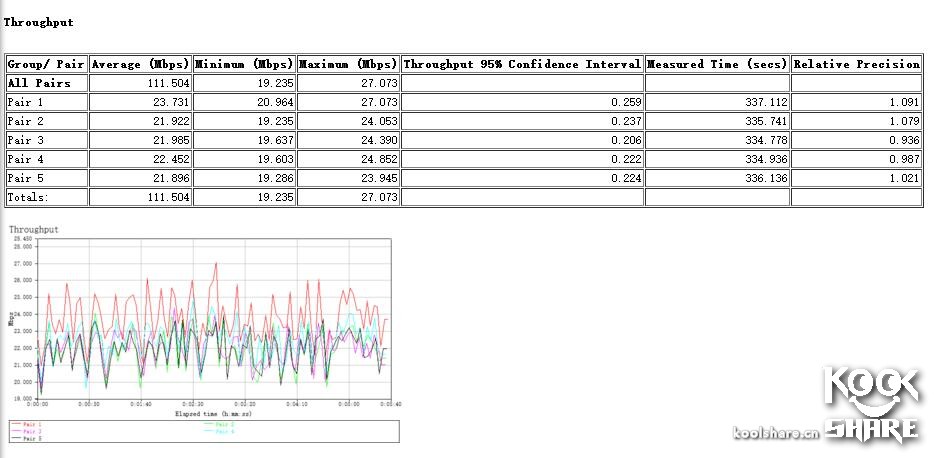Click the Maximum (Mbps) column header
The width and height of the screenshot is (935, 458).
[x=348, y=64]
